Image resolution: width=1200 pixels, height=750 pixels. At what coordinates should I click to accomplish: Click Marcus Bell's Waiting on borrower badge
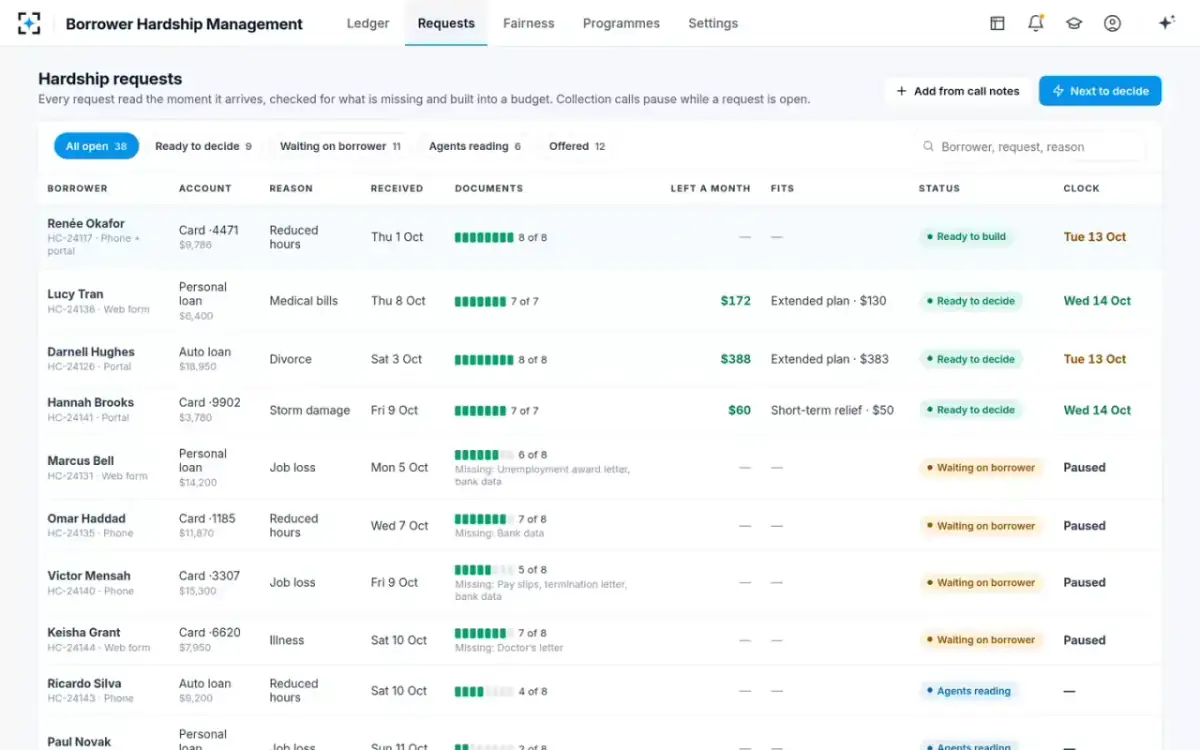[x=980, y=467]
